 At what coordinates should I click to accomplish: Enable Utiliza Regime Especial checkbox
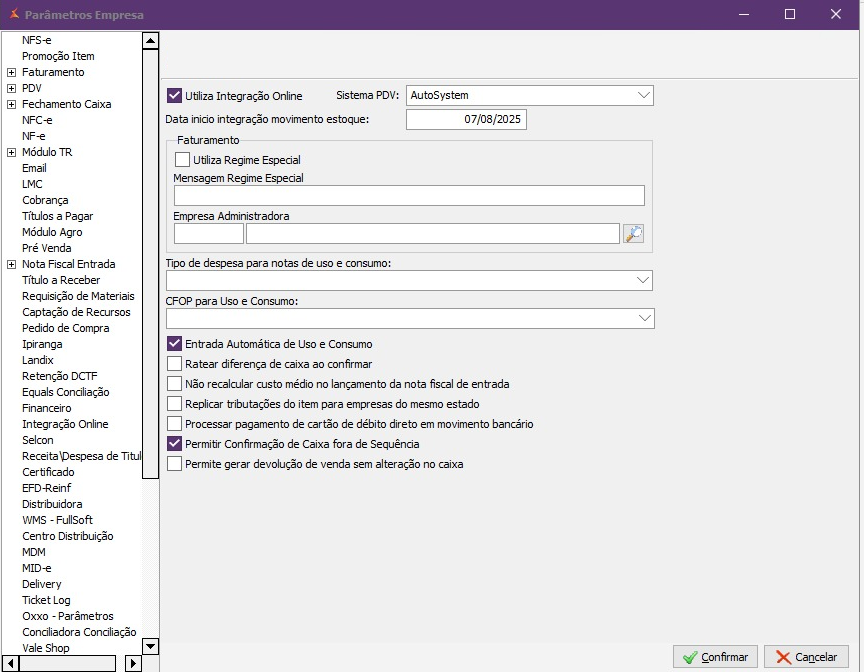[x=182, y=160]
